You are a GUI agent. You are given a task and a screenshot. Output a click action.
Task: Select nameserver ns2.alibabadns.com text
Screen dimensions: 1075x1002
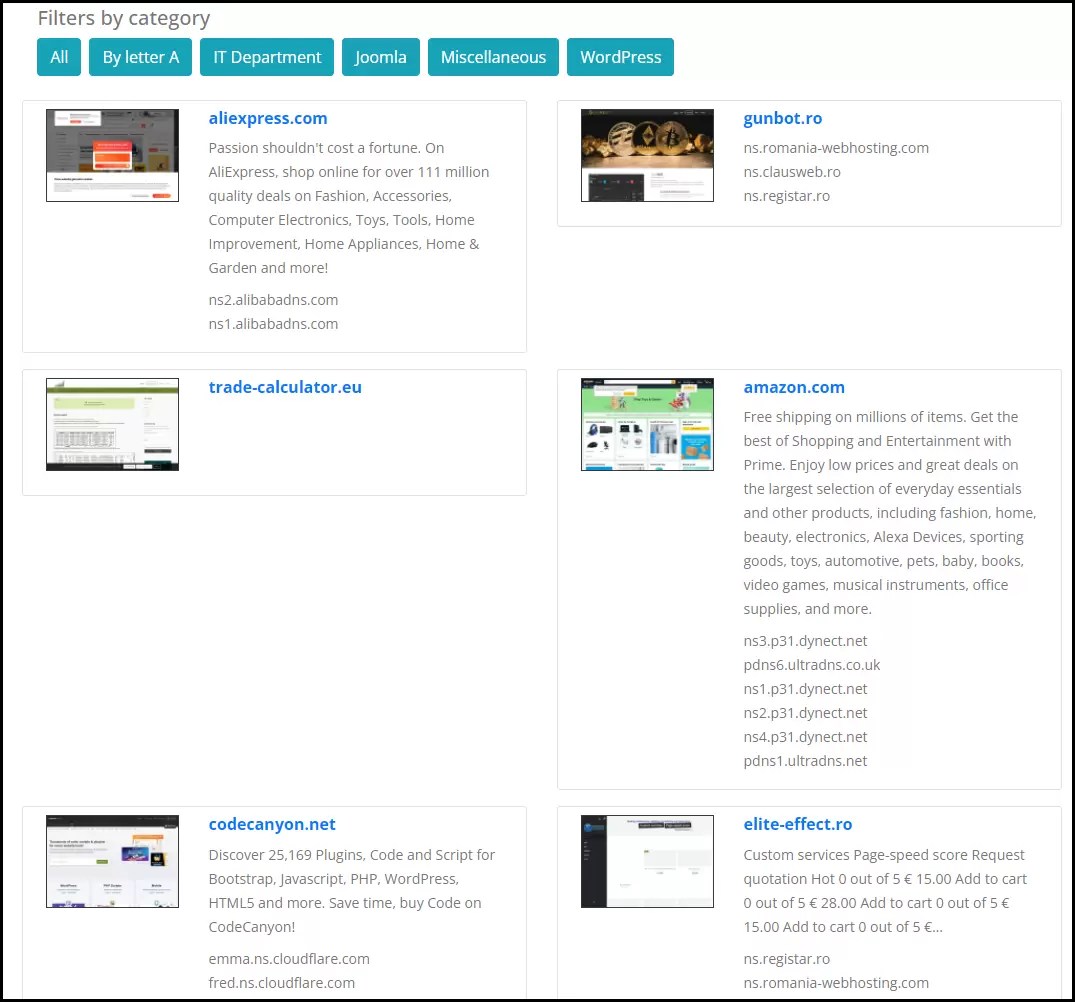tap(273, 300)
